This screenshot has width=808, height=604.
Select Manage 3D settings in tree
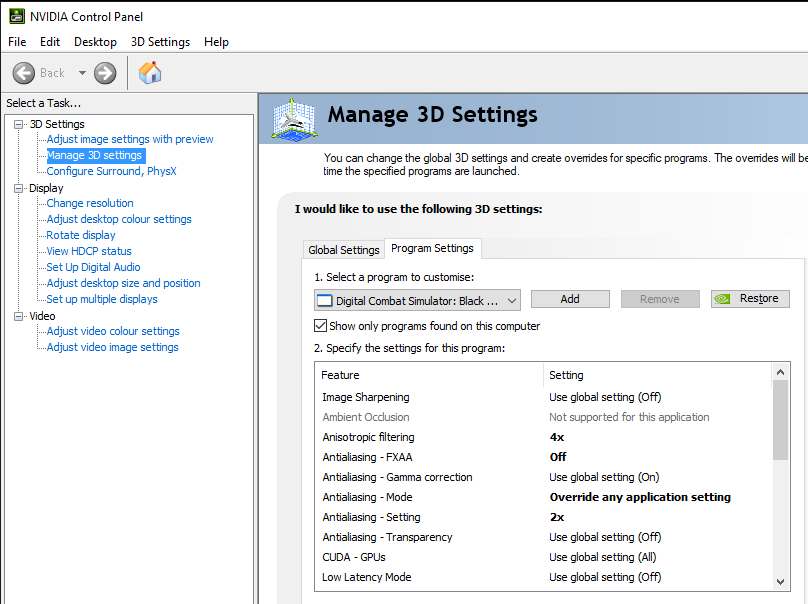click(x=94, y=155)
